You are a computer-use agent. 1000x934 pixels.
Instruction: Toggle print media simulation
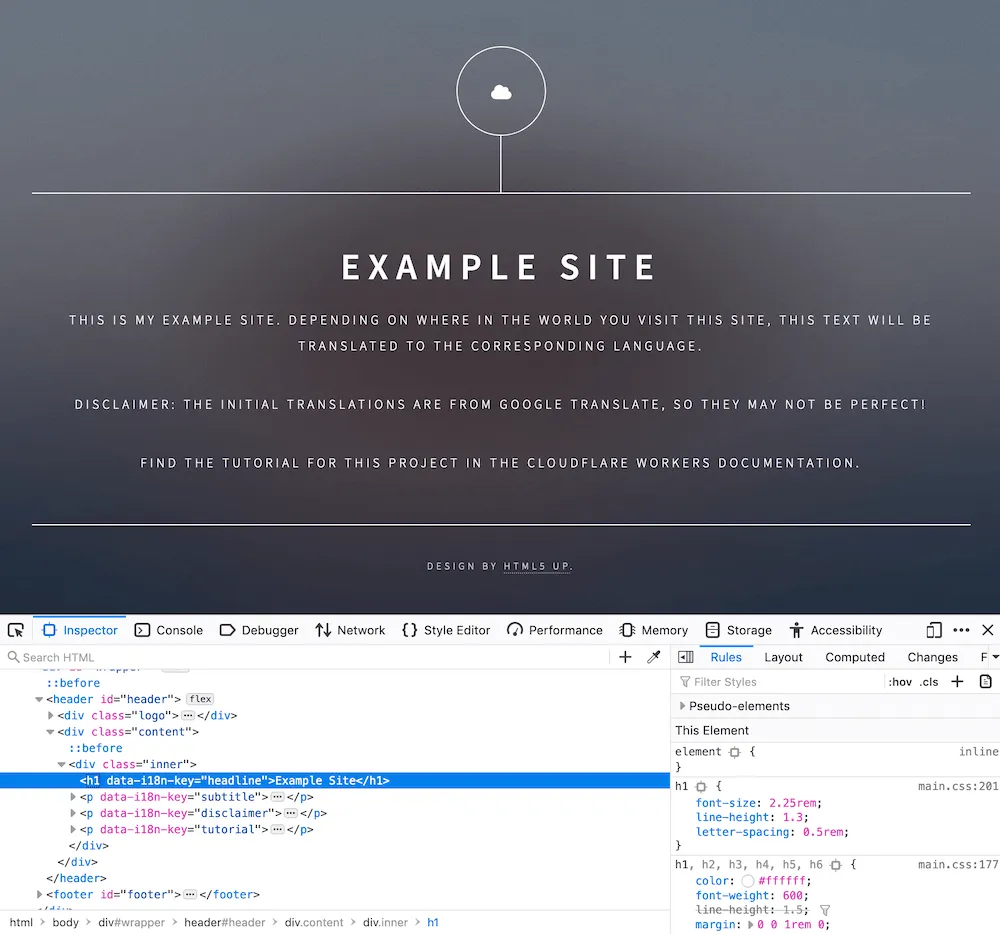coord(985,681)
